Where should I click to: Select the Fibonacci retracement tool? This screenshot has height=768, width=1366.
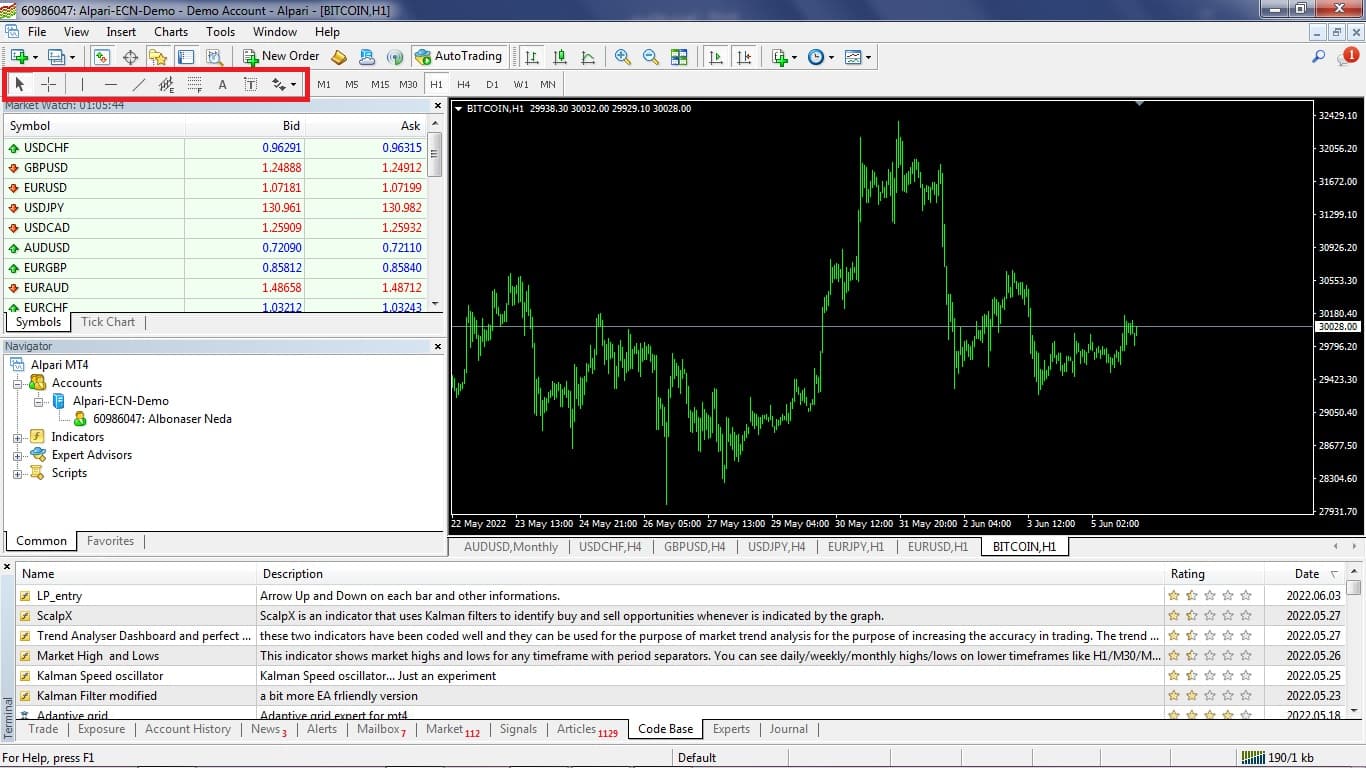[x=194, y=85]
